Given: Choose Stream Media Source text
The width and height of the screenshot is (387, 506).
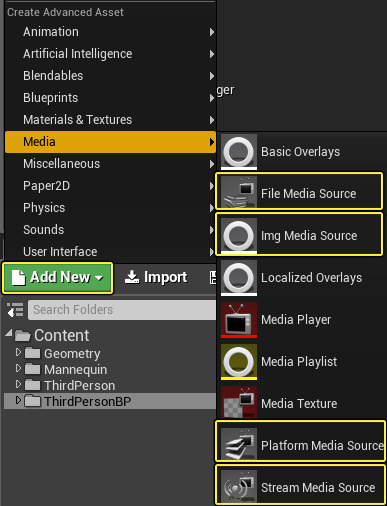Looking at the screenshot, I should coord(318,488).
